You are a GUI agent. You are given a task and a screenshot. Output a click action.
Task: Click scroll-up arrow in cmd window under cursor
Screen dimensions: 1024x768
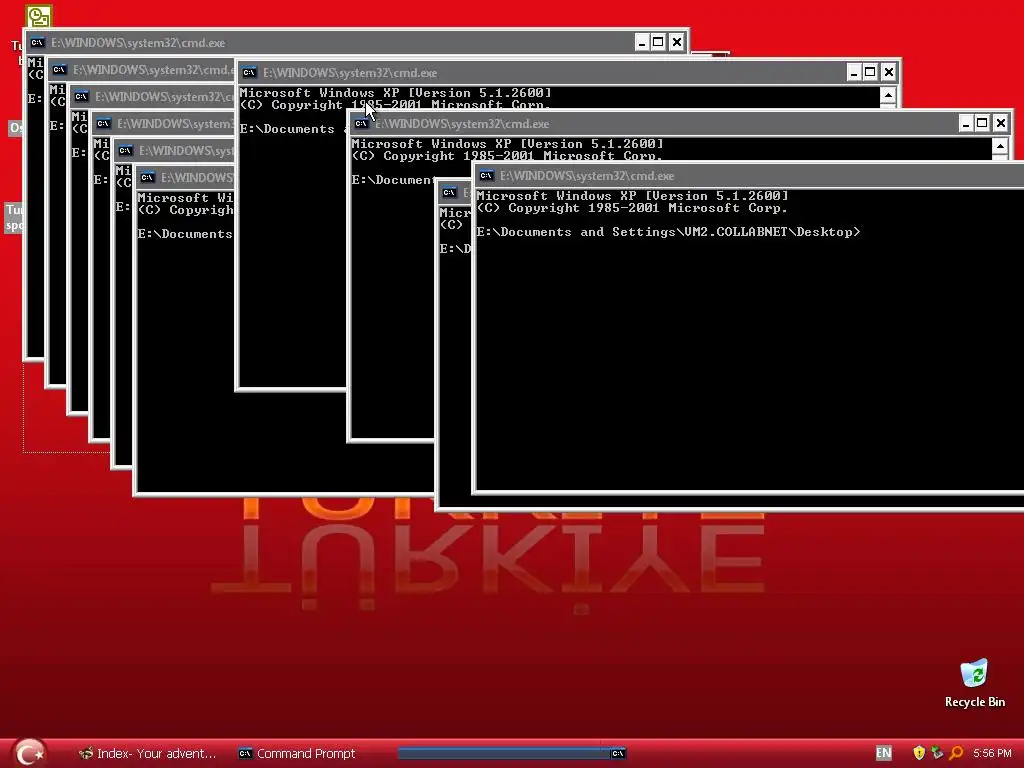(888, 95)
